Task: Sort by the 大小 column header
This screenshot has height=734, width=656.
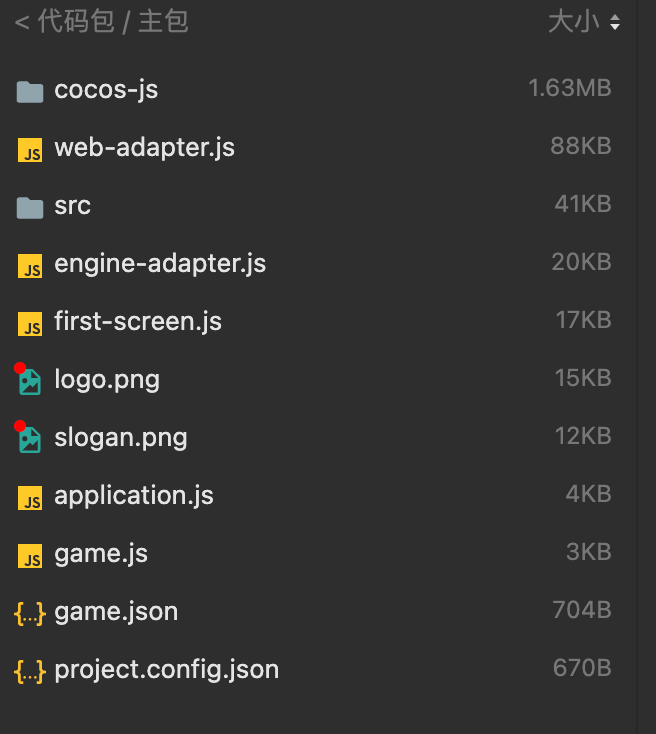Action: click(x=574, y=21)
